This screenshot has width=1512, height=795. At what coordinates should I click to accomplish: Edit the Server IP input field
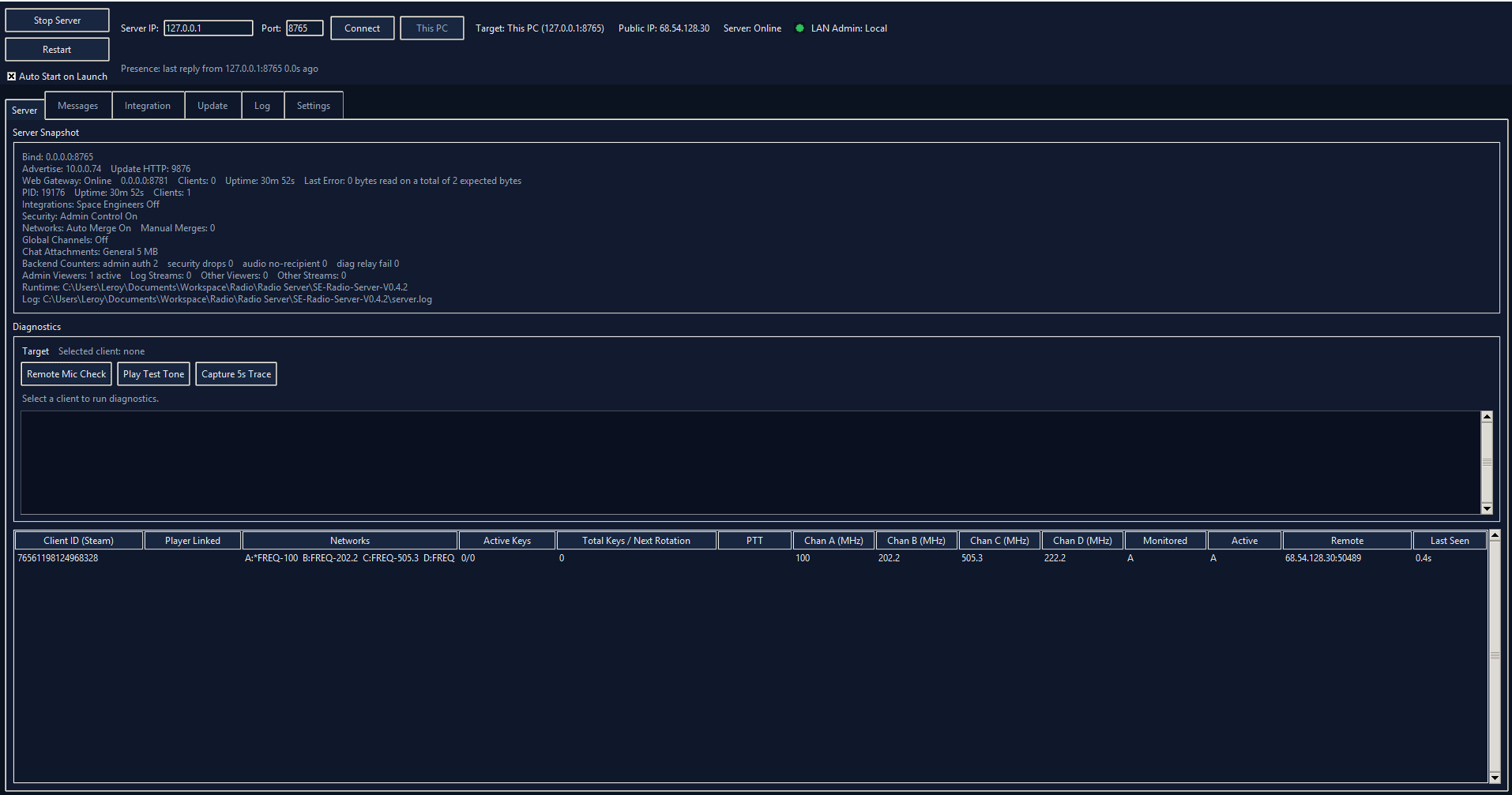pyautogui.click(x=209, y=28)
